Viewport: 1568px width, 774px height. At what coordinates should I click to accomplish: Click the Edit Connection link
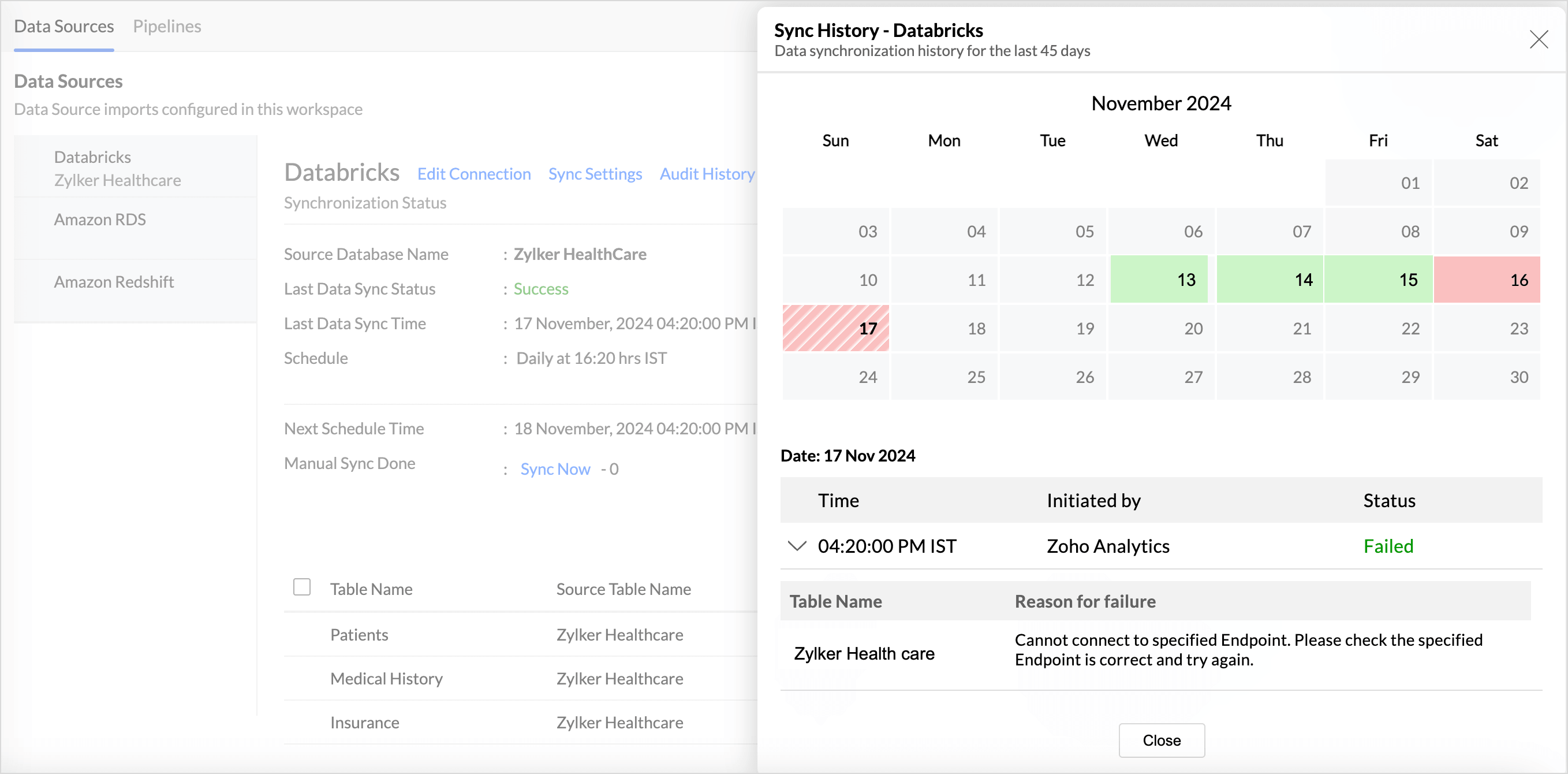(x=473, y=174)
